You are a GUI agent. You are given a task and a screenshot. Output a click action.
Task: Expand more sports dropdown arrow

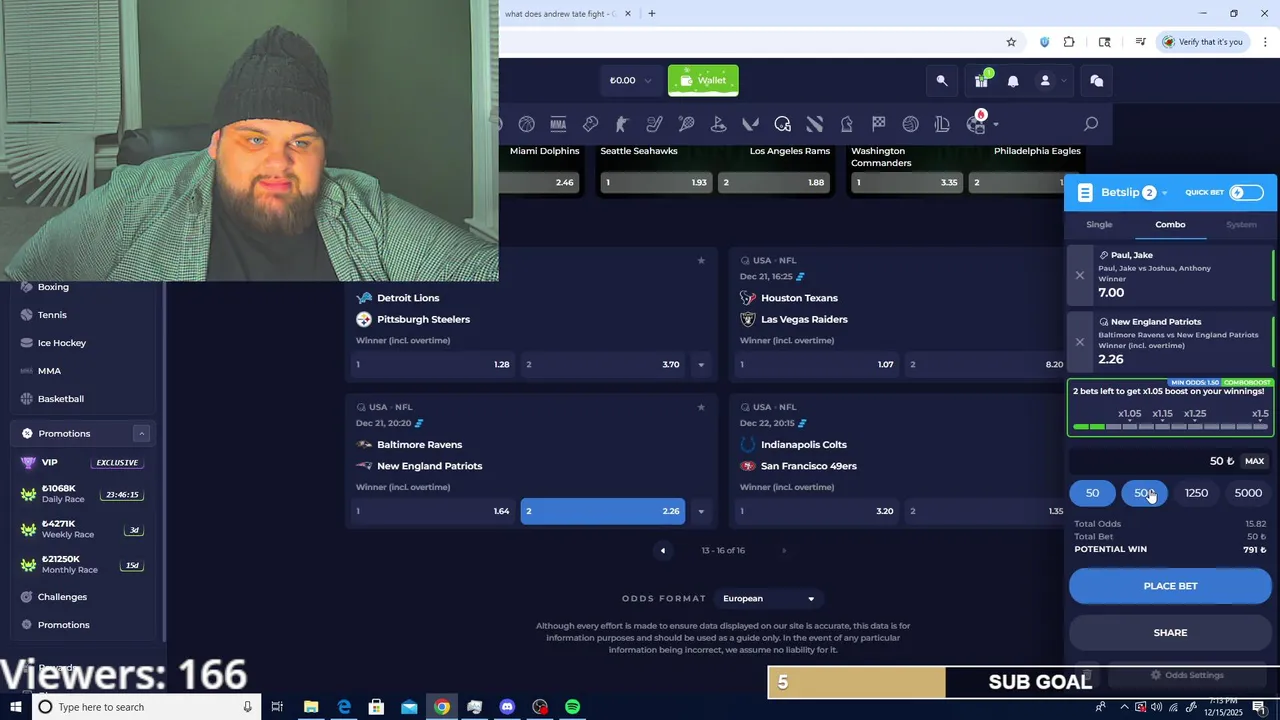(995, 125)
